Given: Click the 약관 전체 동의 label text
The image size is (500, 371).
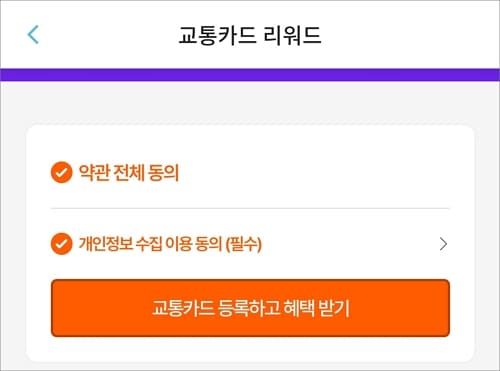Looking at the screenshot, I should click(129, 172).
